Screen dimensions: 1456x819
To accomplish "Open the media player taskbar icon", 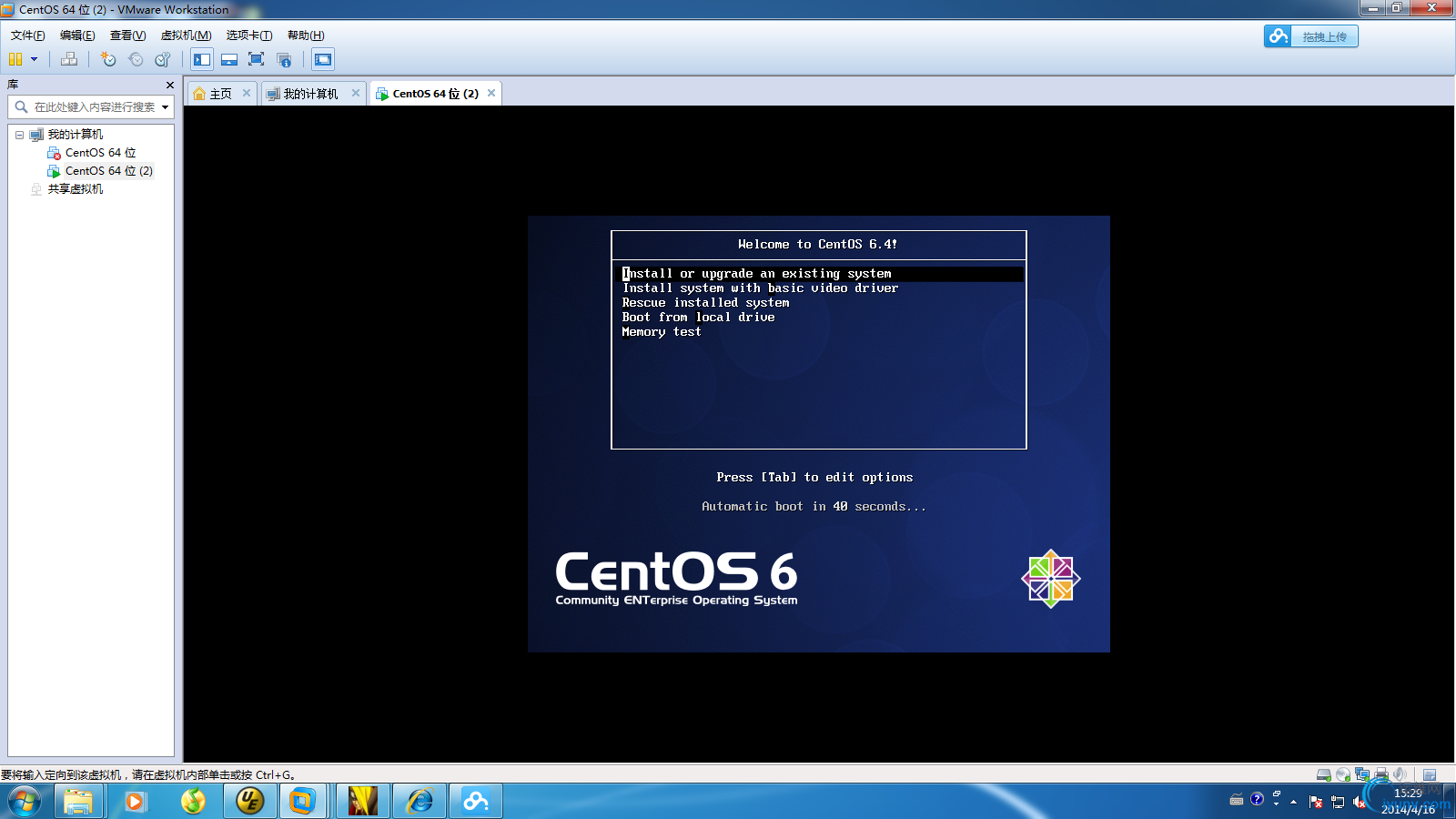I will [136, 801].
